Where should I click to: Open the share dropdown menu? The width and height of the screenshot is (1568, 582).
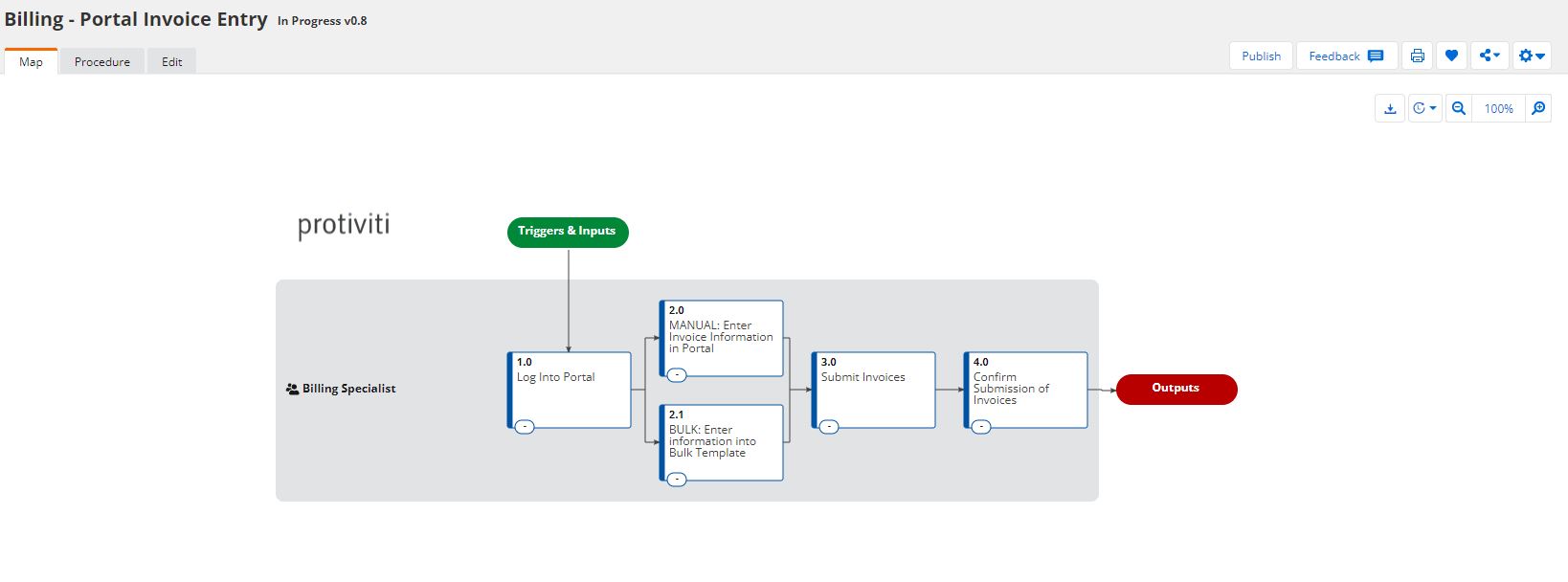(1490, 56)
